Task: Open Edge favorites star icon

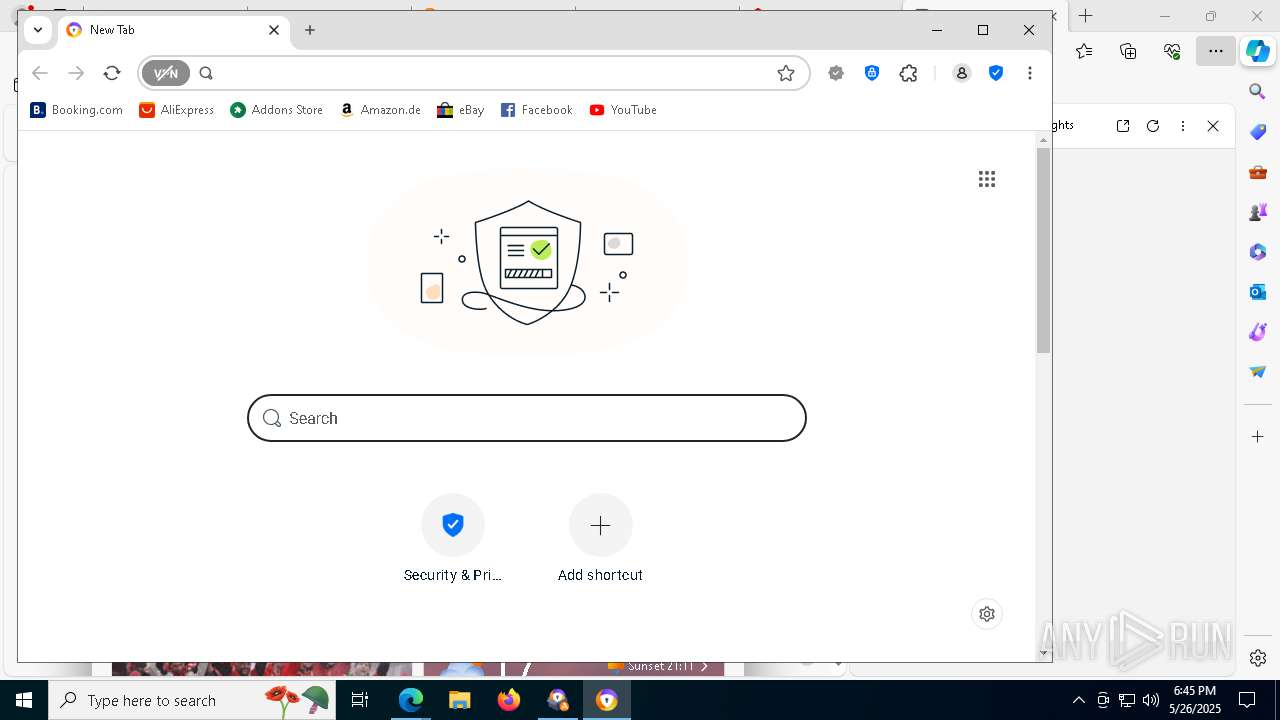Action: [x=1084, y=51]
